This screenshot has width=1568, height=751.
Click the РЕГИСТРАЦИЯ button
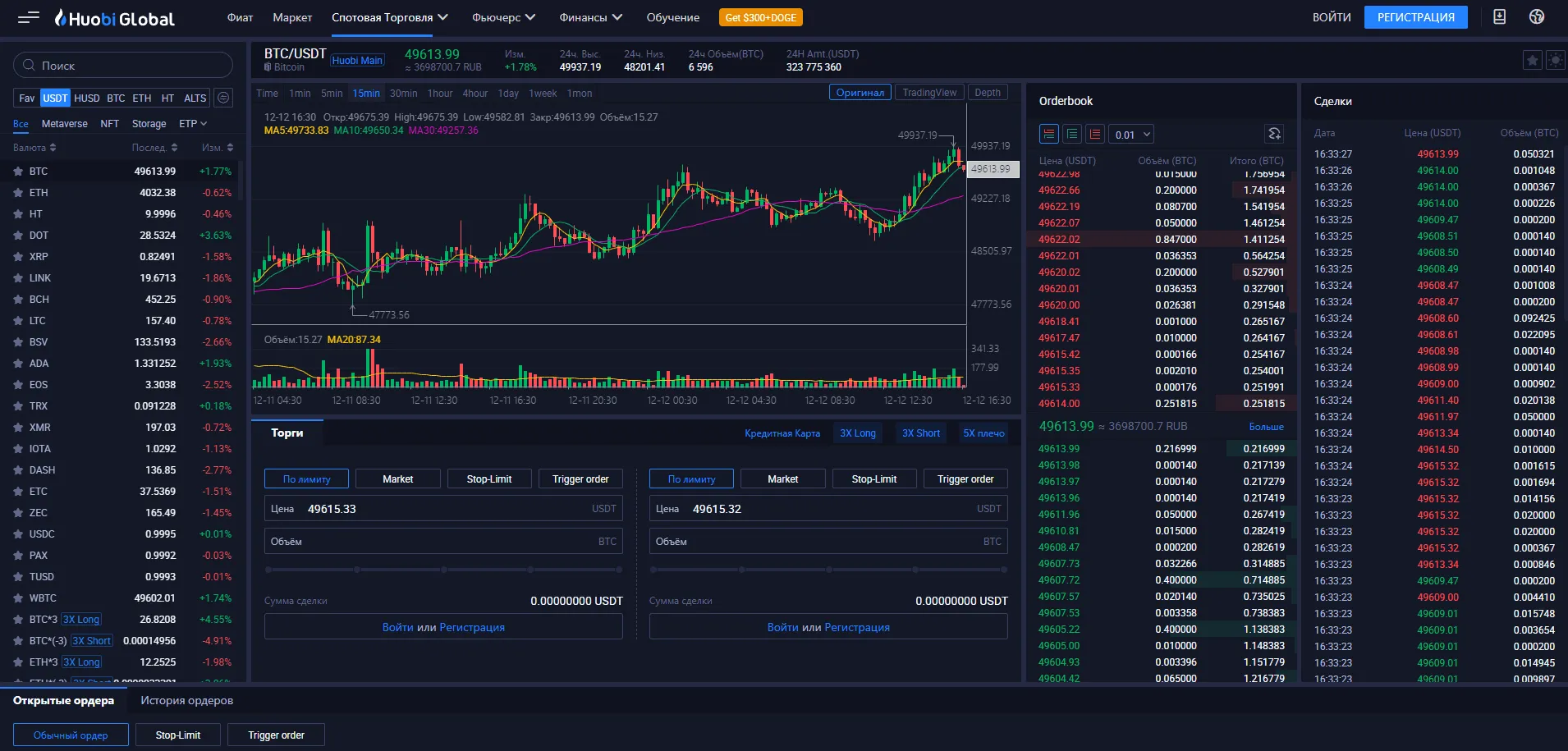[x=1415, y=16]
